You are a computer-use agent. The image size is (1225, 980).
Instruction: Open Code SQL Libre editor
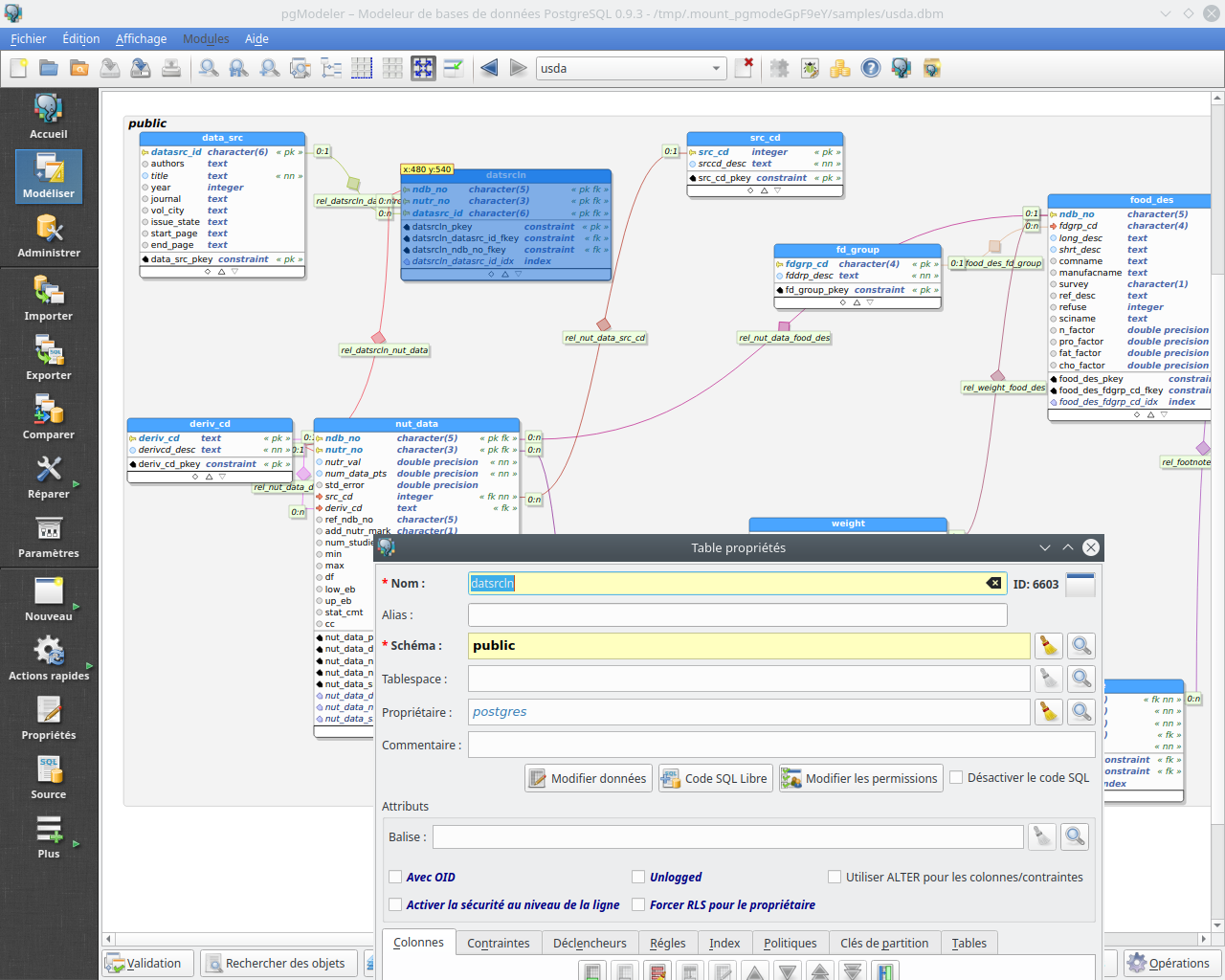[716, 778]
